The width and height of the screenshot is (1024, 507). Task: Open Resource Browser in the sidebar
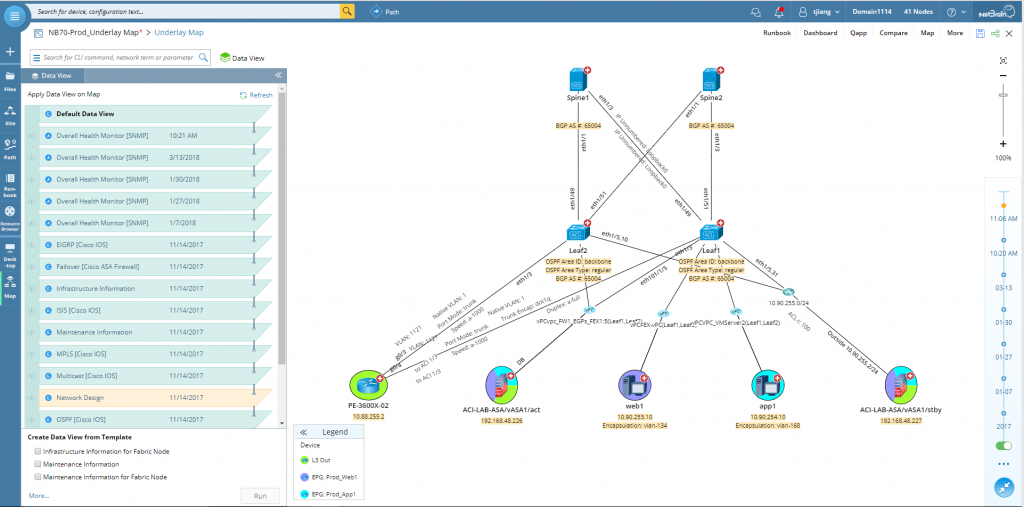(x=10, y=219)
